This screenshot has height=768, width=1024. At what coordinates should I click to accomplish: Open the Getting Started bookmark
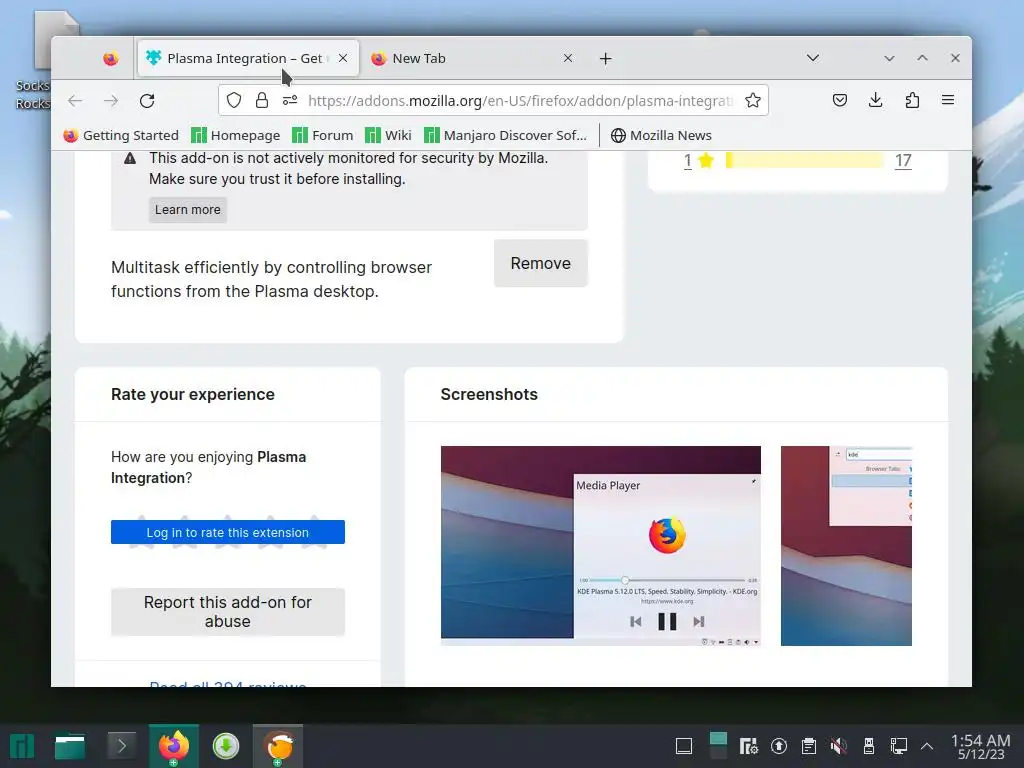[121, 135]
